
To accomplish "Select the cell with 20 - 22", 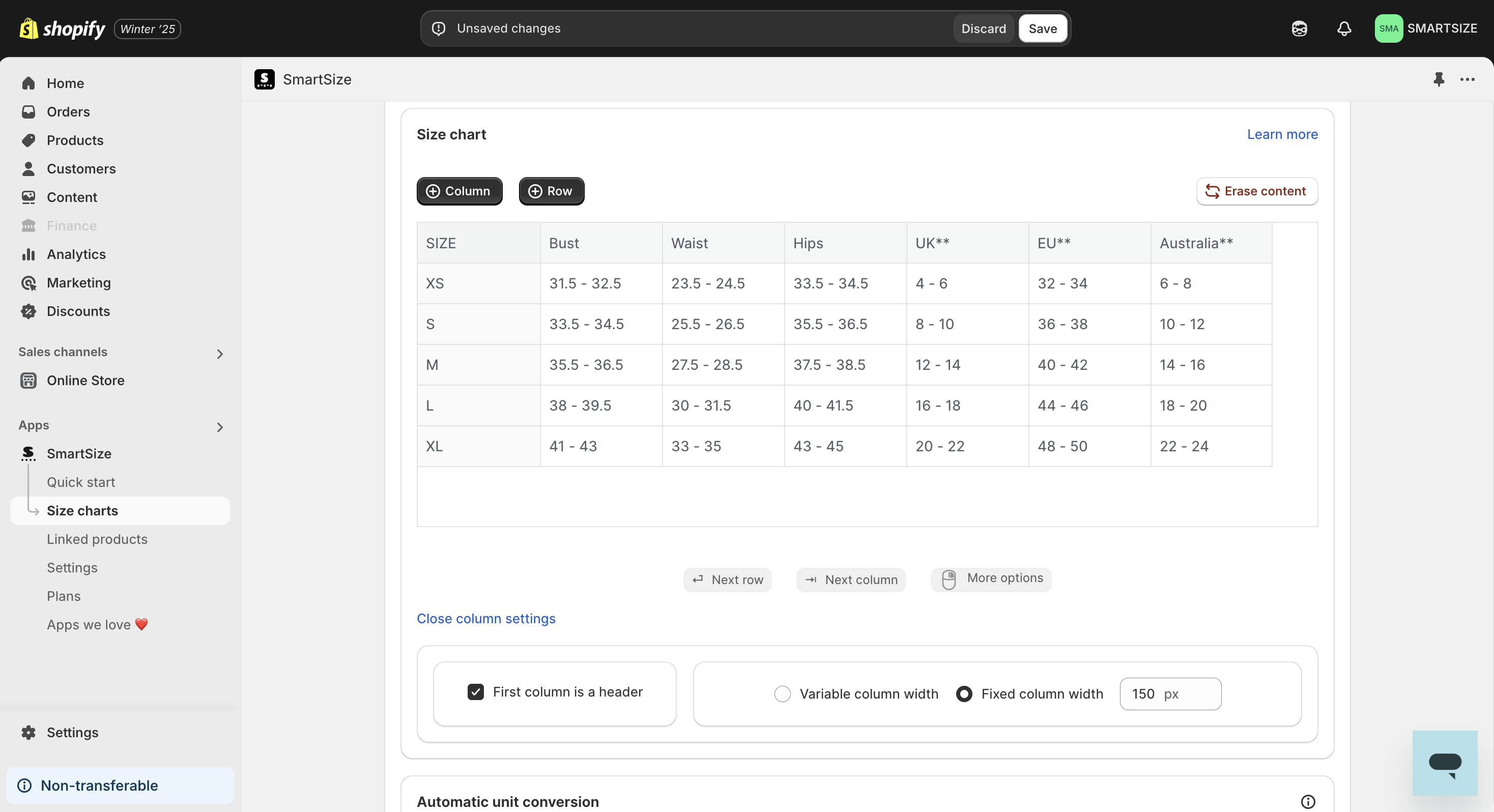I will pyautogui.click(x=967, y=446).
